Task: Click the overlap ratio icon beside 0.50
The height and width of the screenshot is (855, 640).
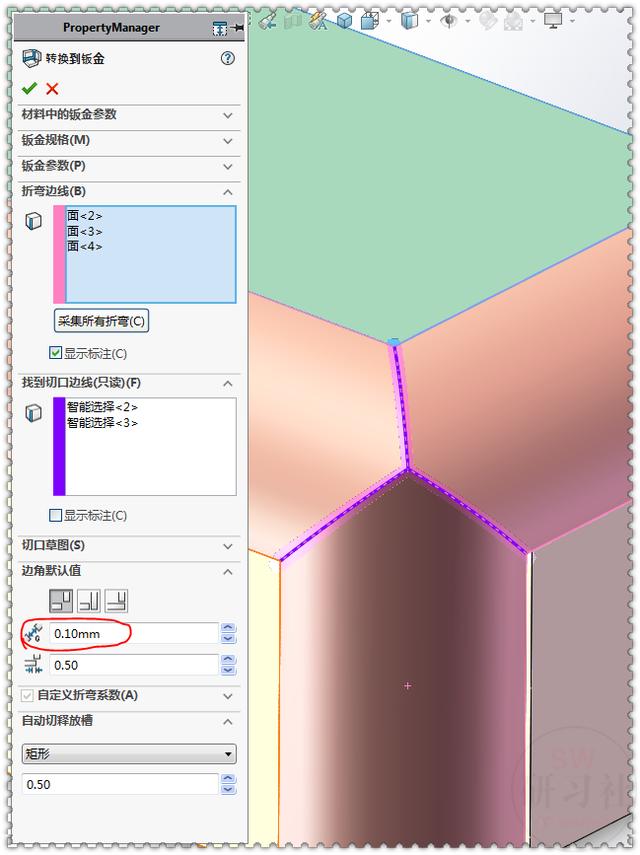Action: click(33, 665)
